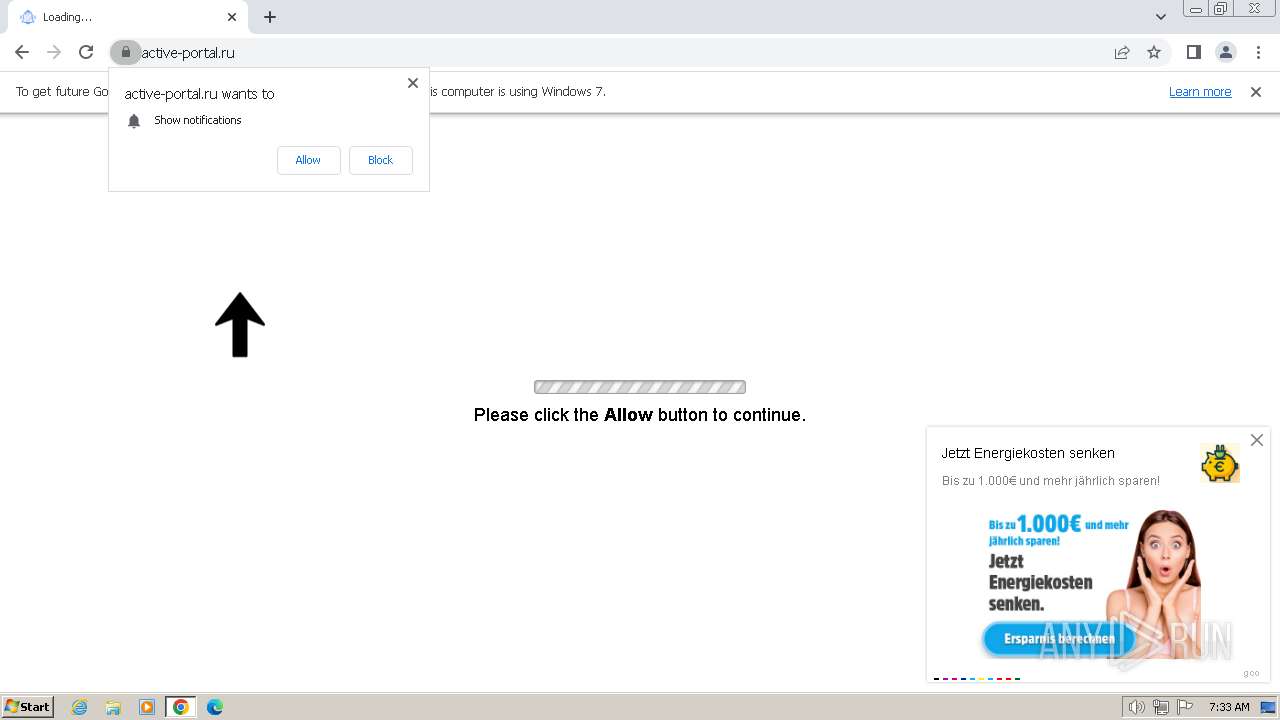Click the Ersparnis berechnen button

tap(1059, 639)
